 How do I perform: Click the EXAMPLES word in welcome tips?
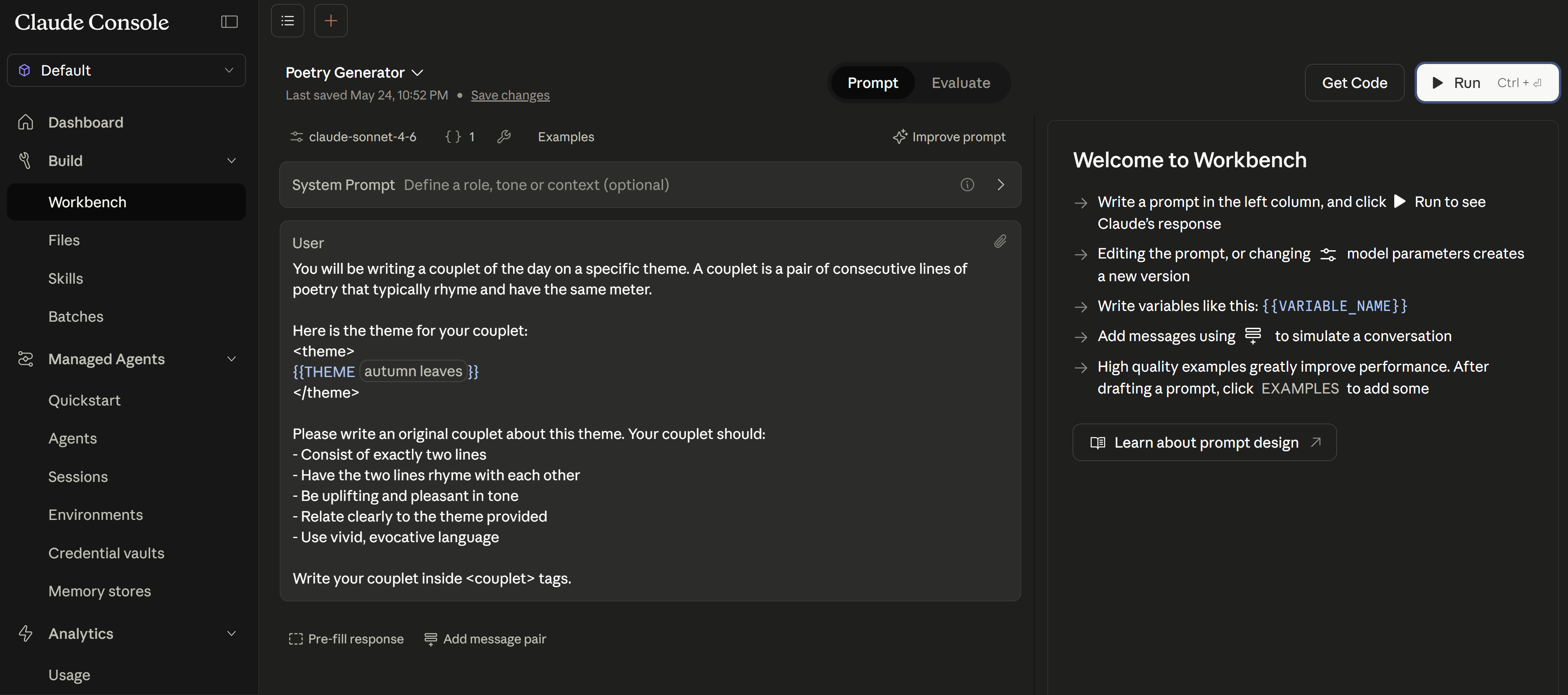tap(1300, 389)
